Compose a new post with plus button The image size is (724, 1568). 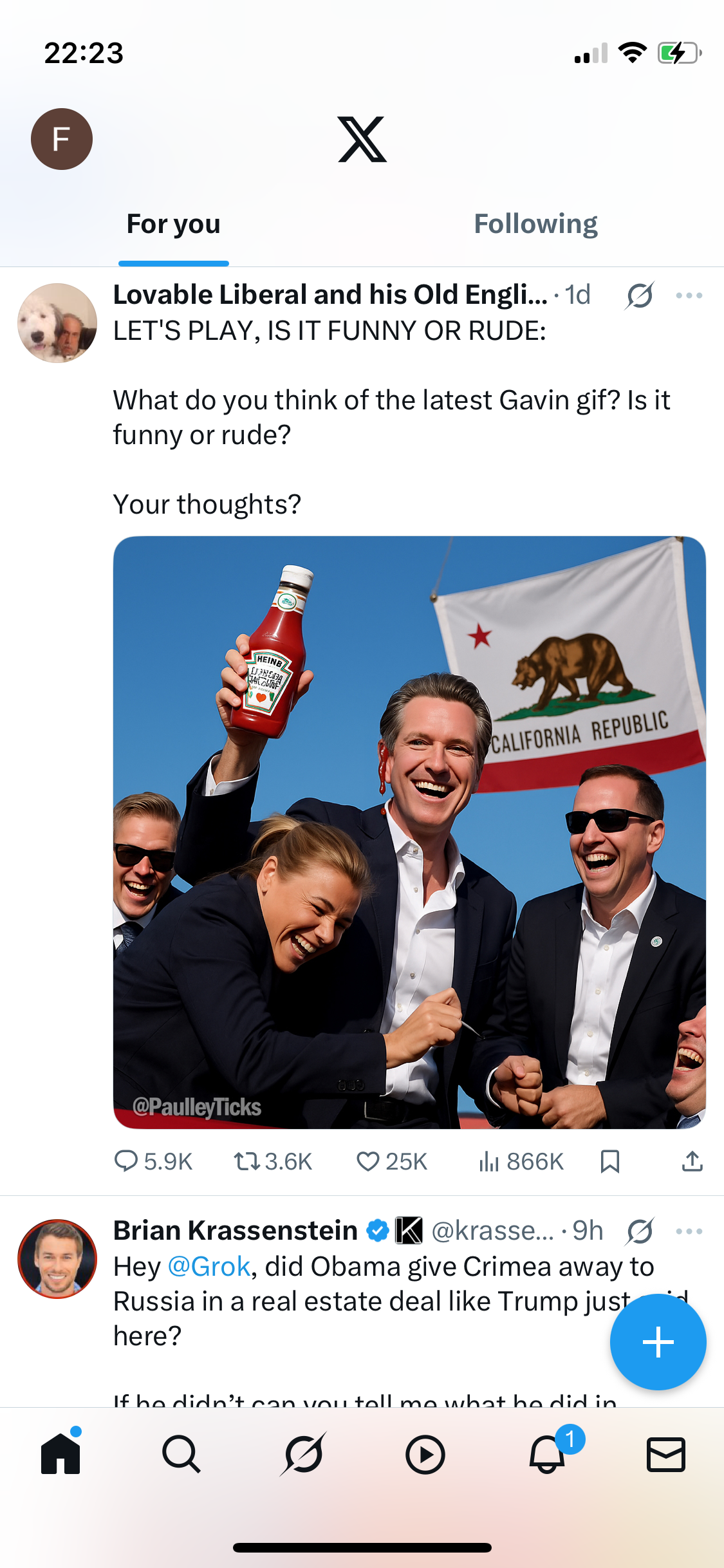coord(658,1342)
